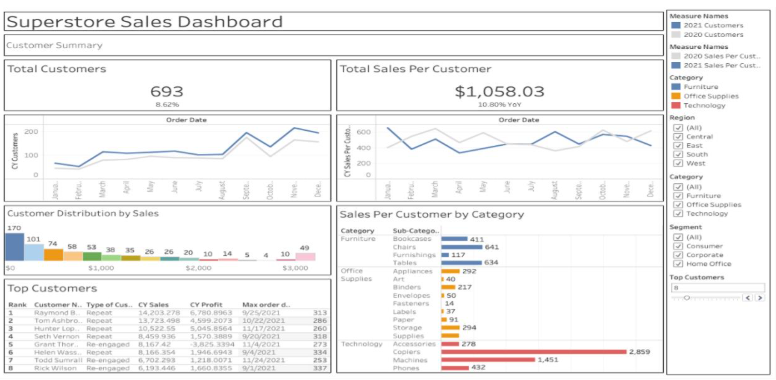The height and width of the screenshot is (380, 776).
Task: Toggle the West region checkbox
Action: [678, 163]
